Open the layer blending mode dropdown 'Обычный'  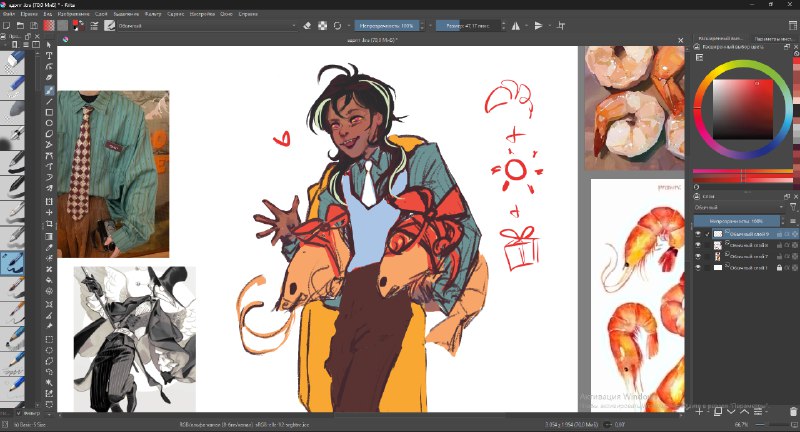738,207
